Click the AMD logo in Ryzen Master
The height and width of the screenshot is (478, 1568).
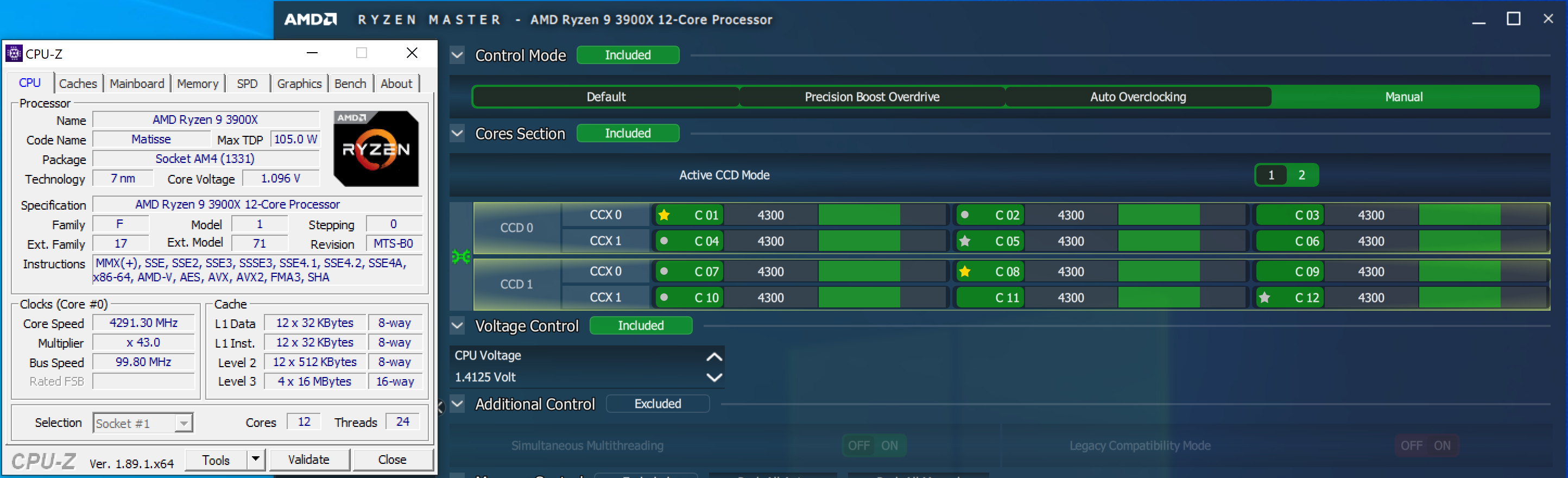tap(311, 20)
